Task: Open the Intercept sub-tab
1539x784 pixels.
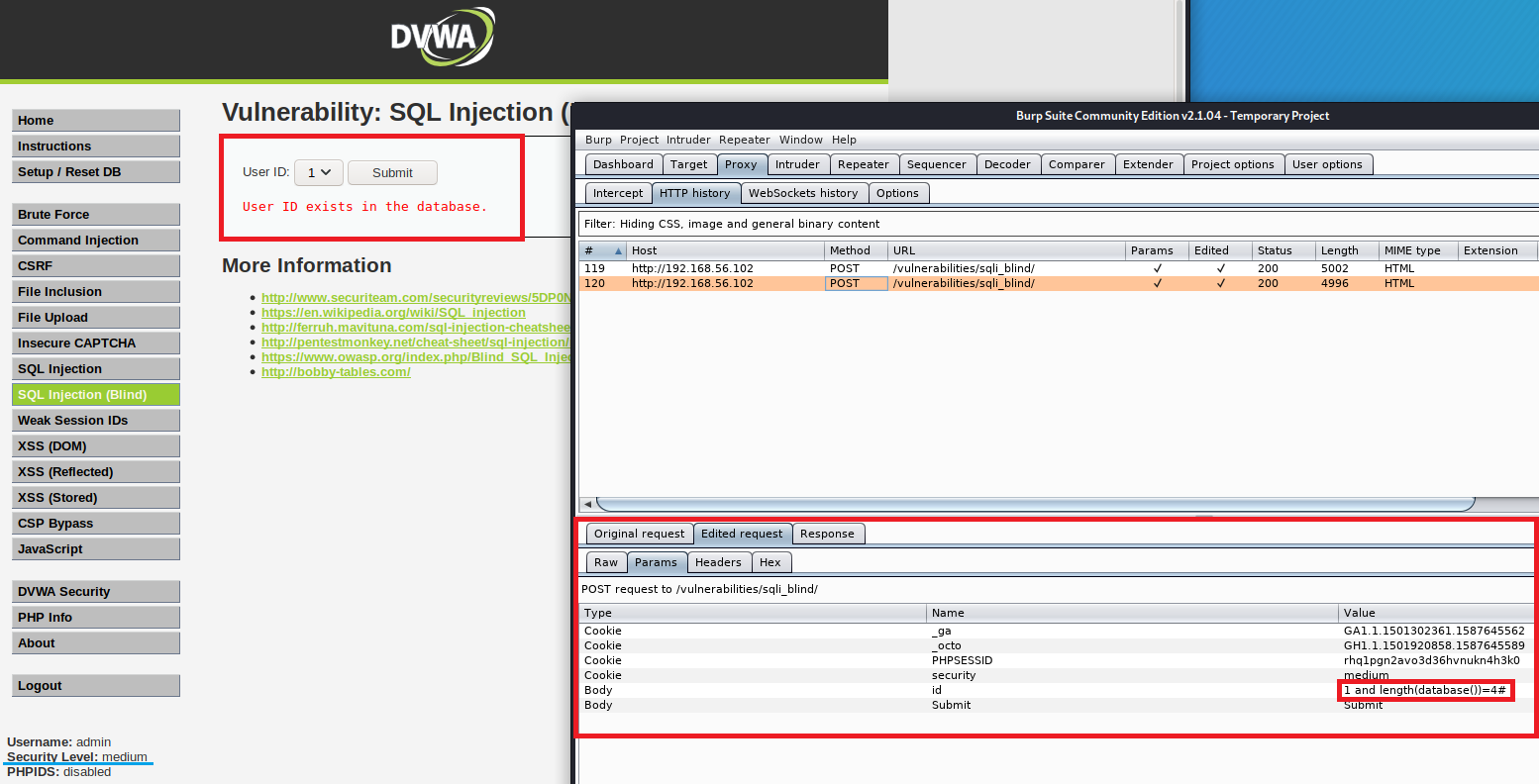Action: (x=618, y=193)
